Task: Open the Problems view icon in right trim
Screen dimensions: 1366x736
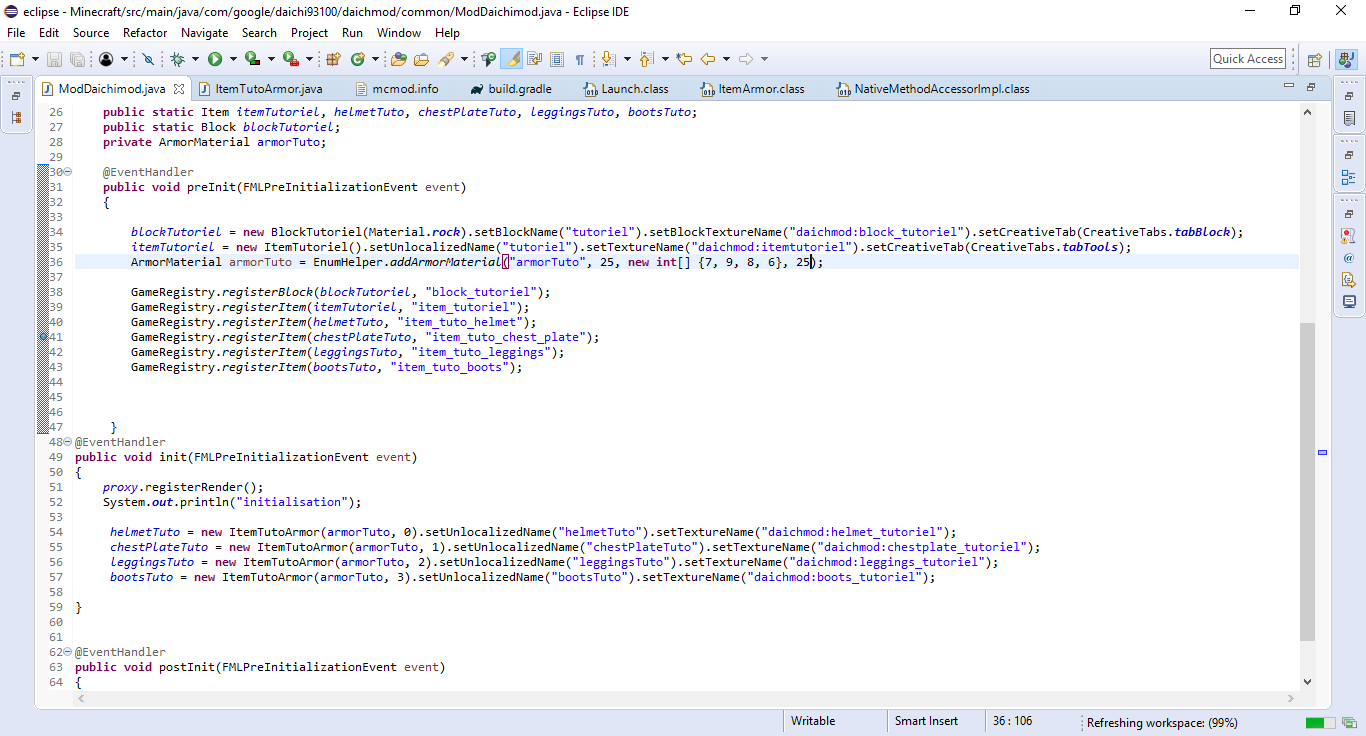Action: pyautogui.click(x=1349, y=236)
